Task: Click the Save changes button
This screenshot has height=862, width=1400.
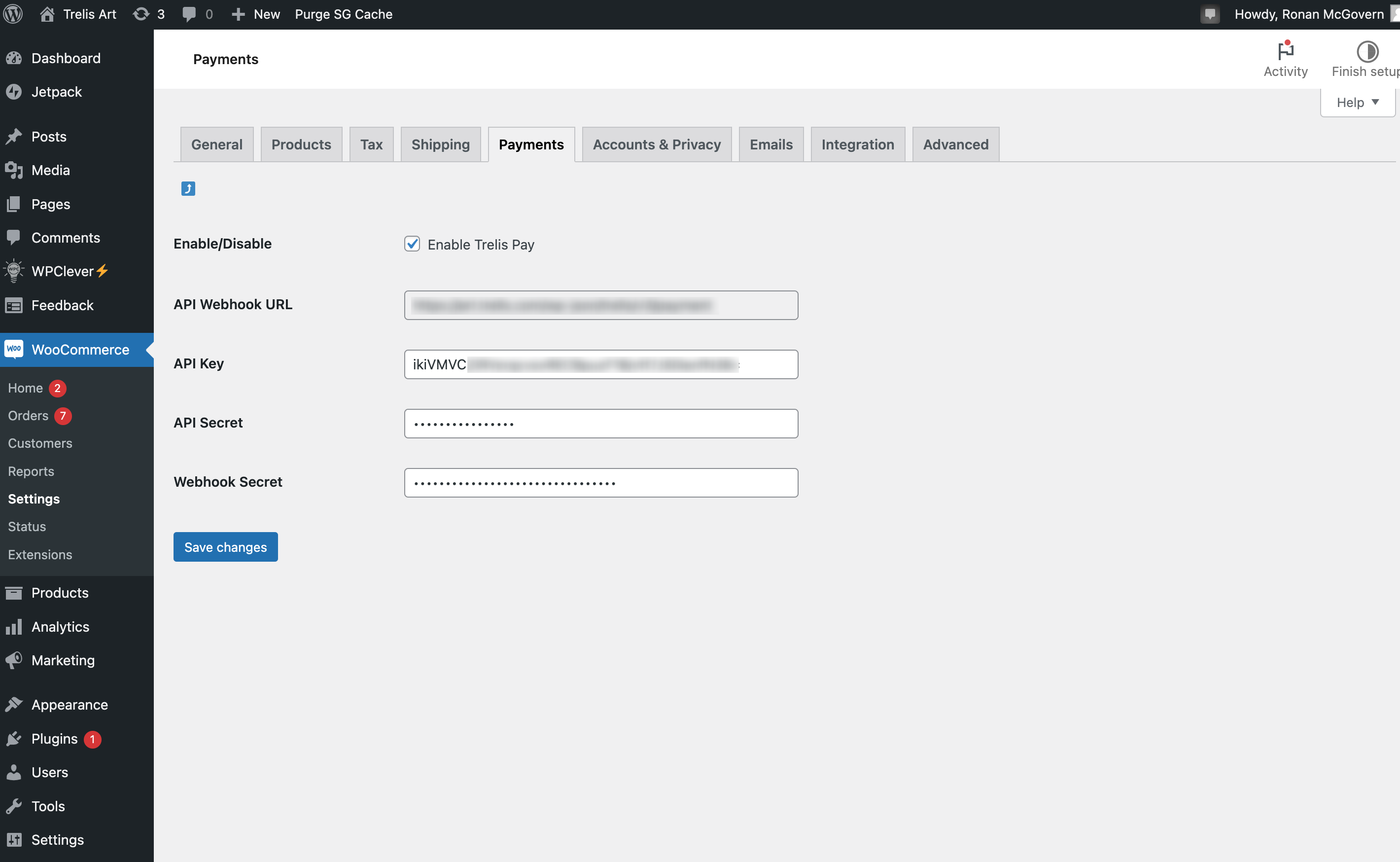Action: pos(226,547)
